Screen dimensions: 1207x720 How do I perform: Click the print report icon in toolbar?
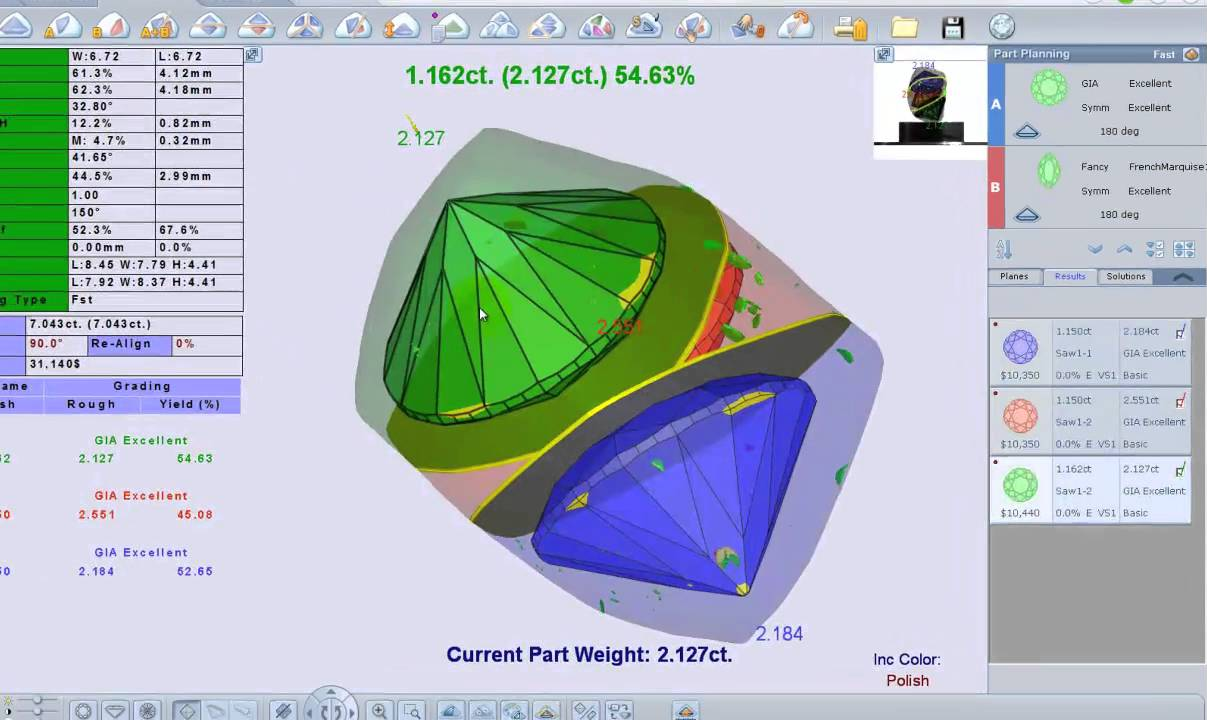coord(851,27)
